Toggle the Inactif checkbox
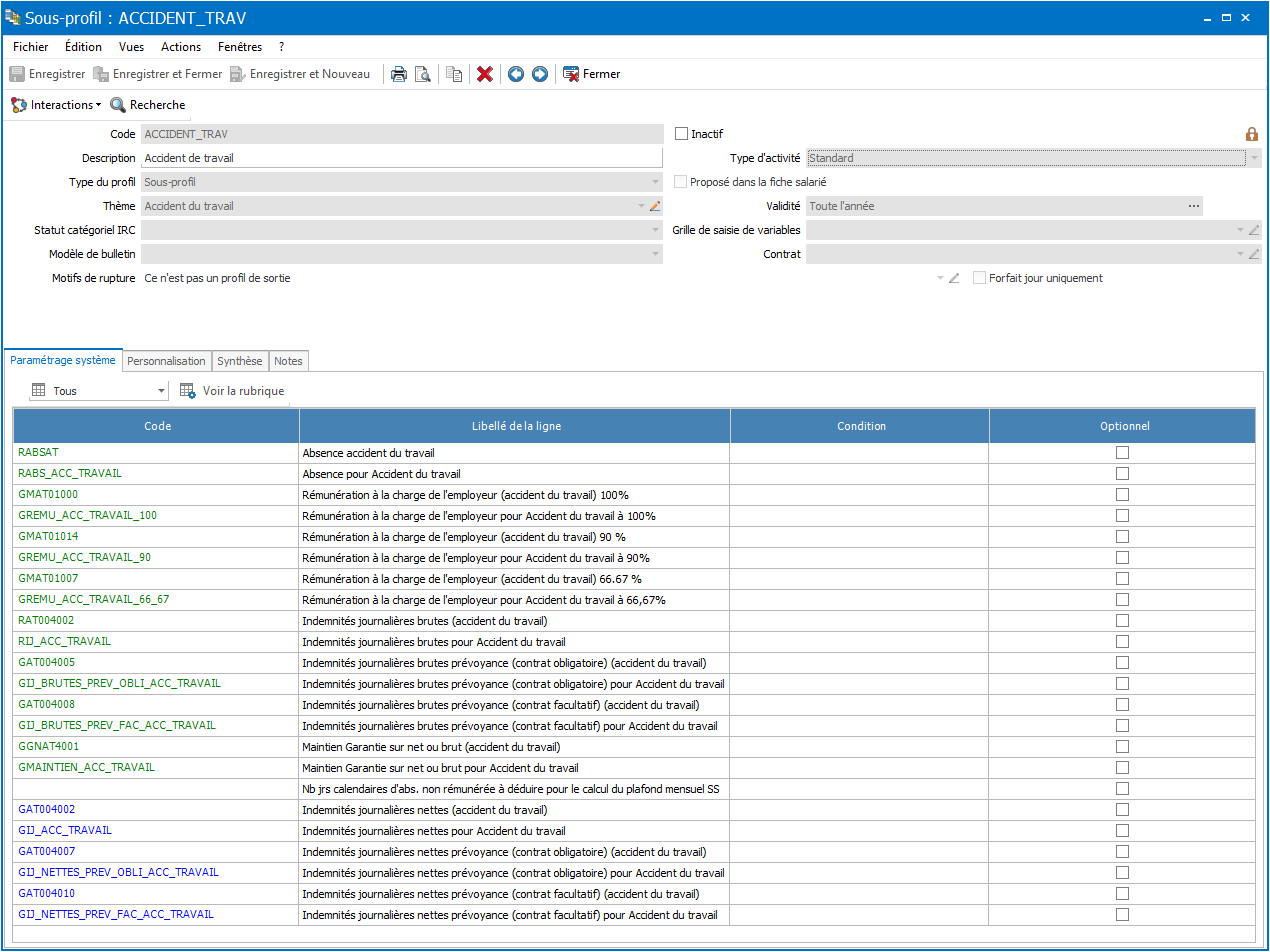Screen dimensions: 1270x952 click(682, 134)
